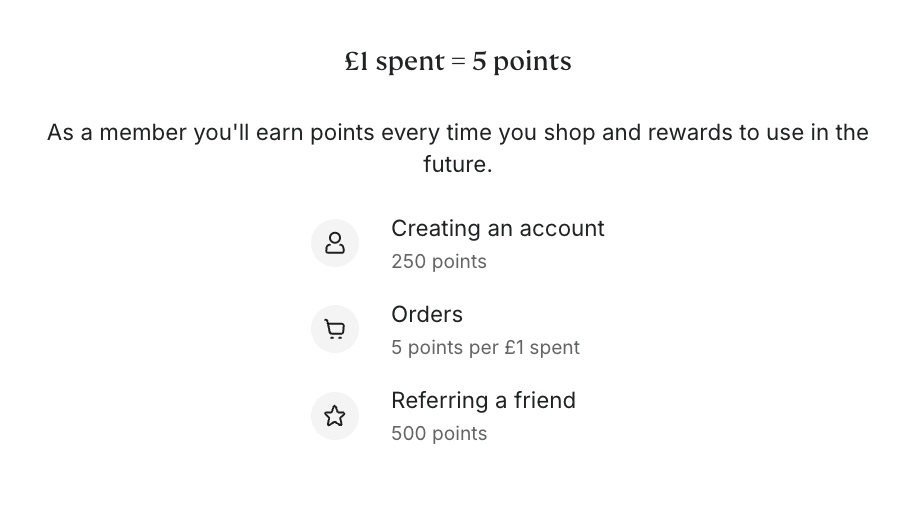Open the 'Orders' earning option
Image resolution: width=920 pixels, height=506 pixels.
coord(427,315)
